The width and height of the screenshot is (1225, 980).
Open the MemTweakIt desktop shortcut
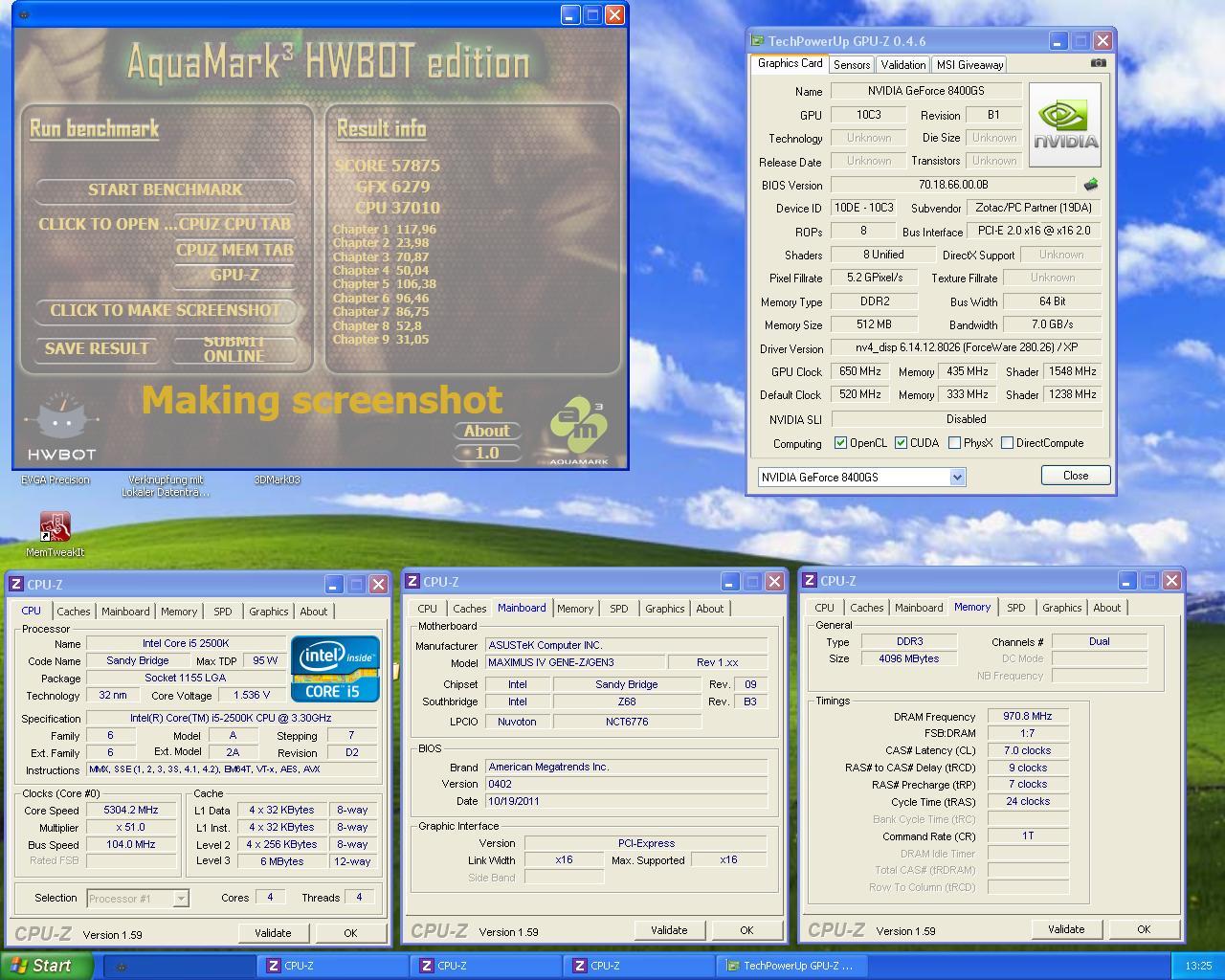coord(55,535)
